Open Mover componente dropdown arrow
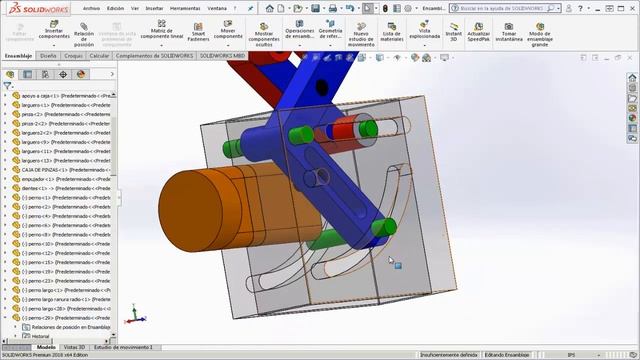 coord(228,45)
